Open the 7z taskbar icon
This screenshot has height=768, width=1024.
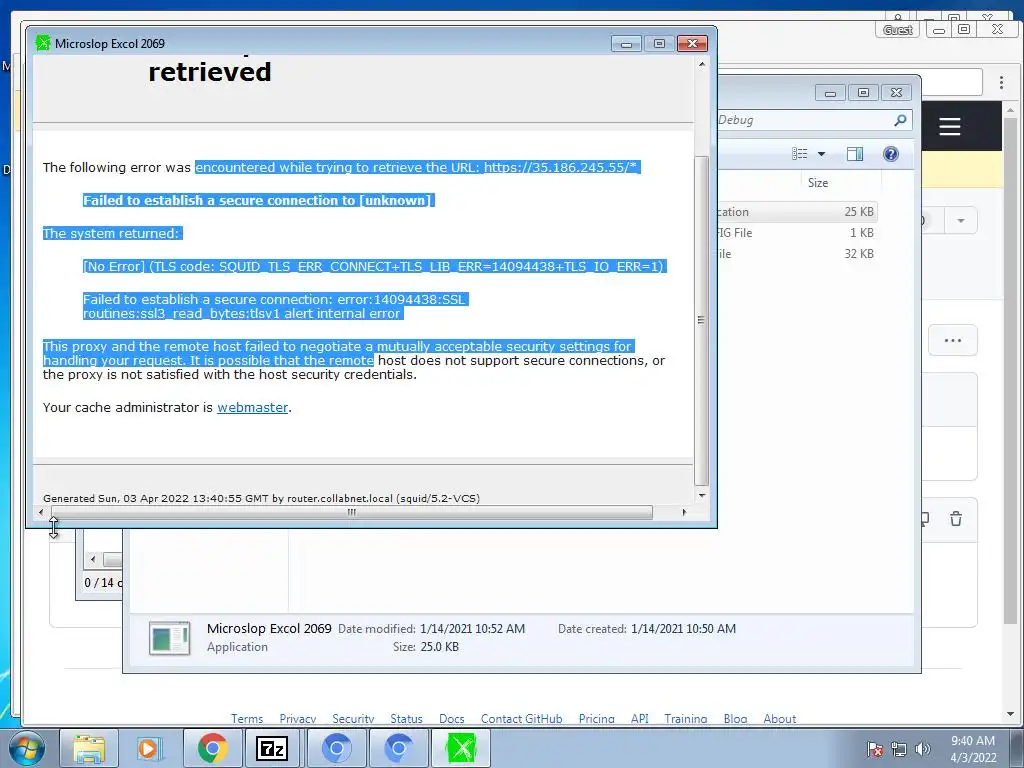(x=272, y=748)
